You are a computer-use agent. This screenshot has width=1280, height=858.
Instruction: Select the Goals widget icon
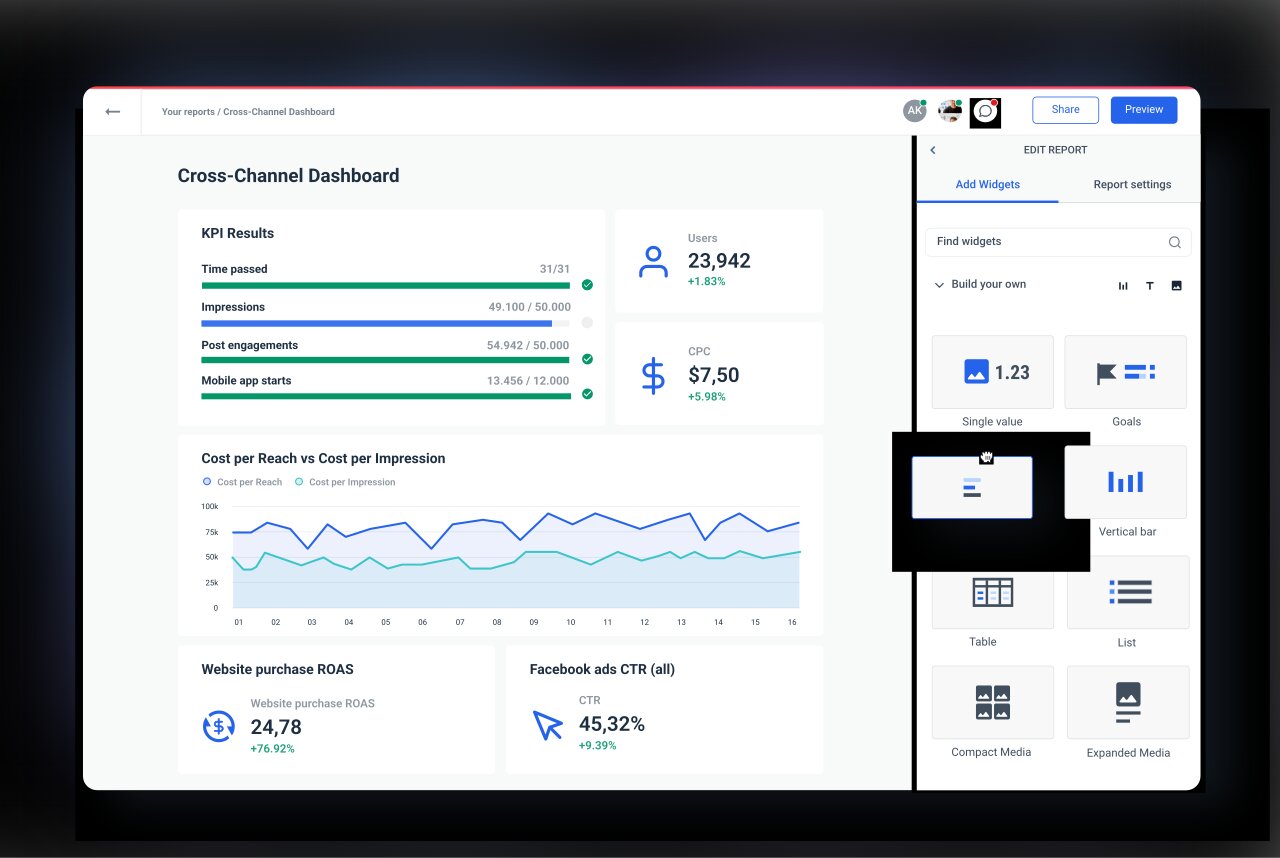[x=1127, y=371]
